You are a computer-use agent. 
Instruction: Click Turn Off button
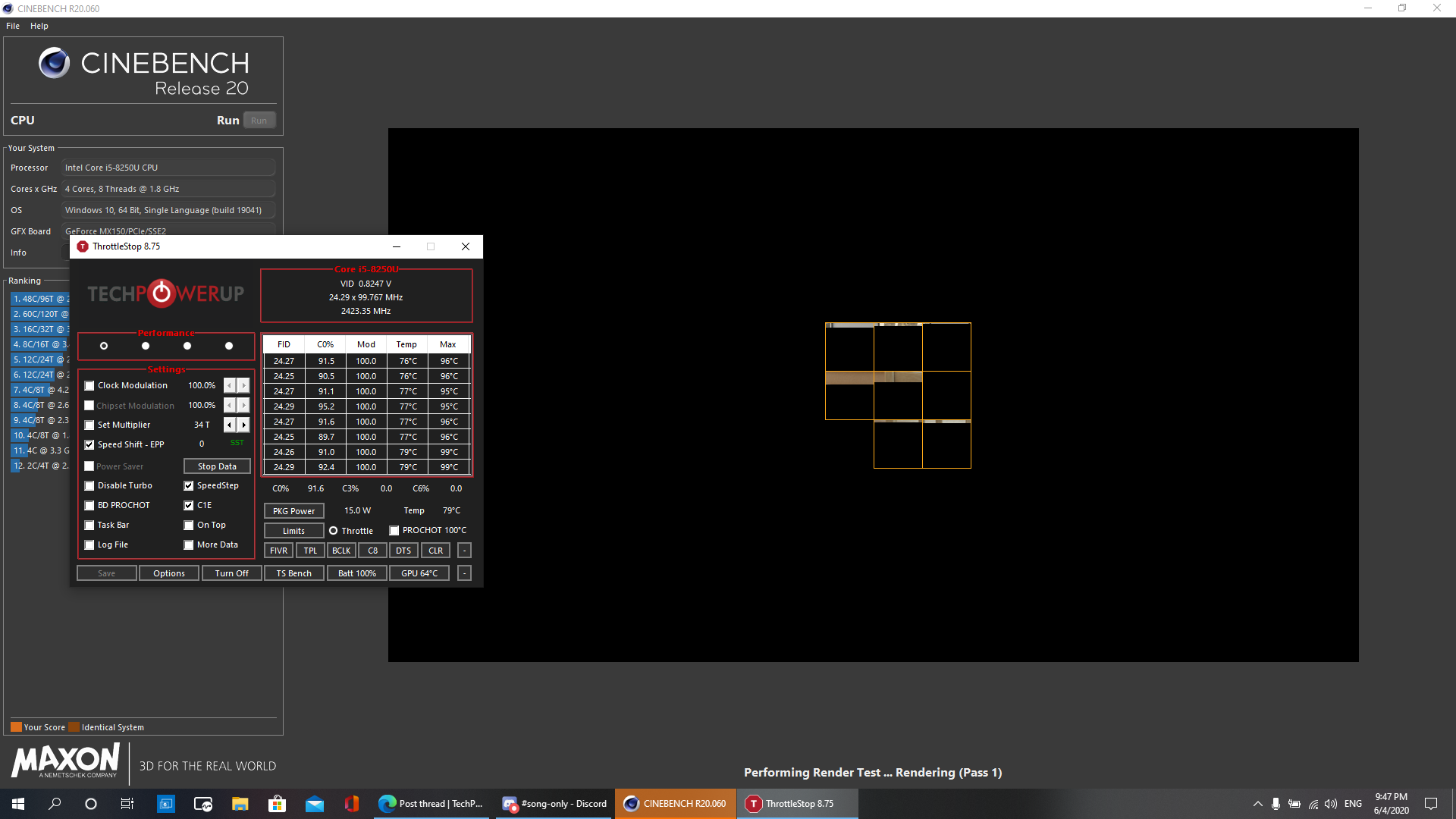231,573
